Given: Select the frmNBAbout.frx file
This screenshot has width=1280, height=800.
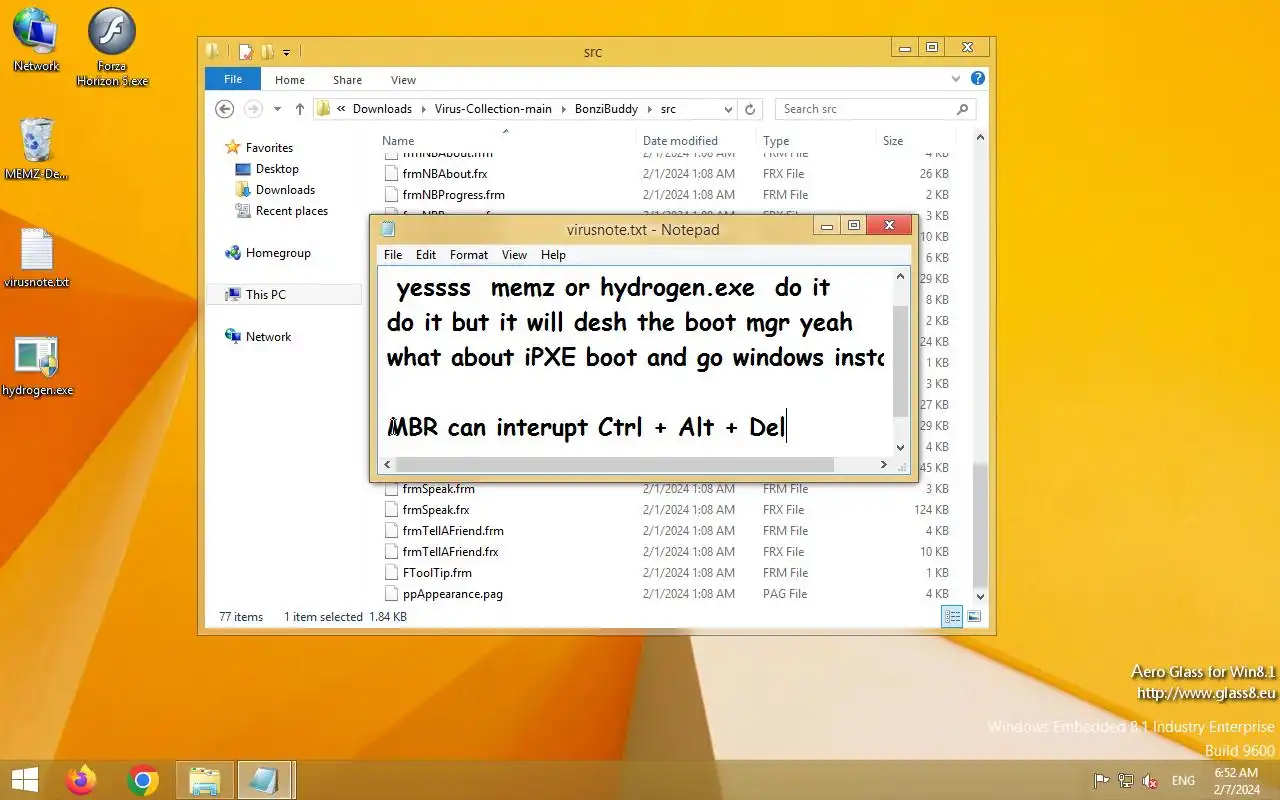Looking at the screenshot, I should point(445,174).
